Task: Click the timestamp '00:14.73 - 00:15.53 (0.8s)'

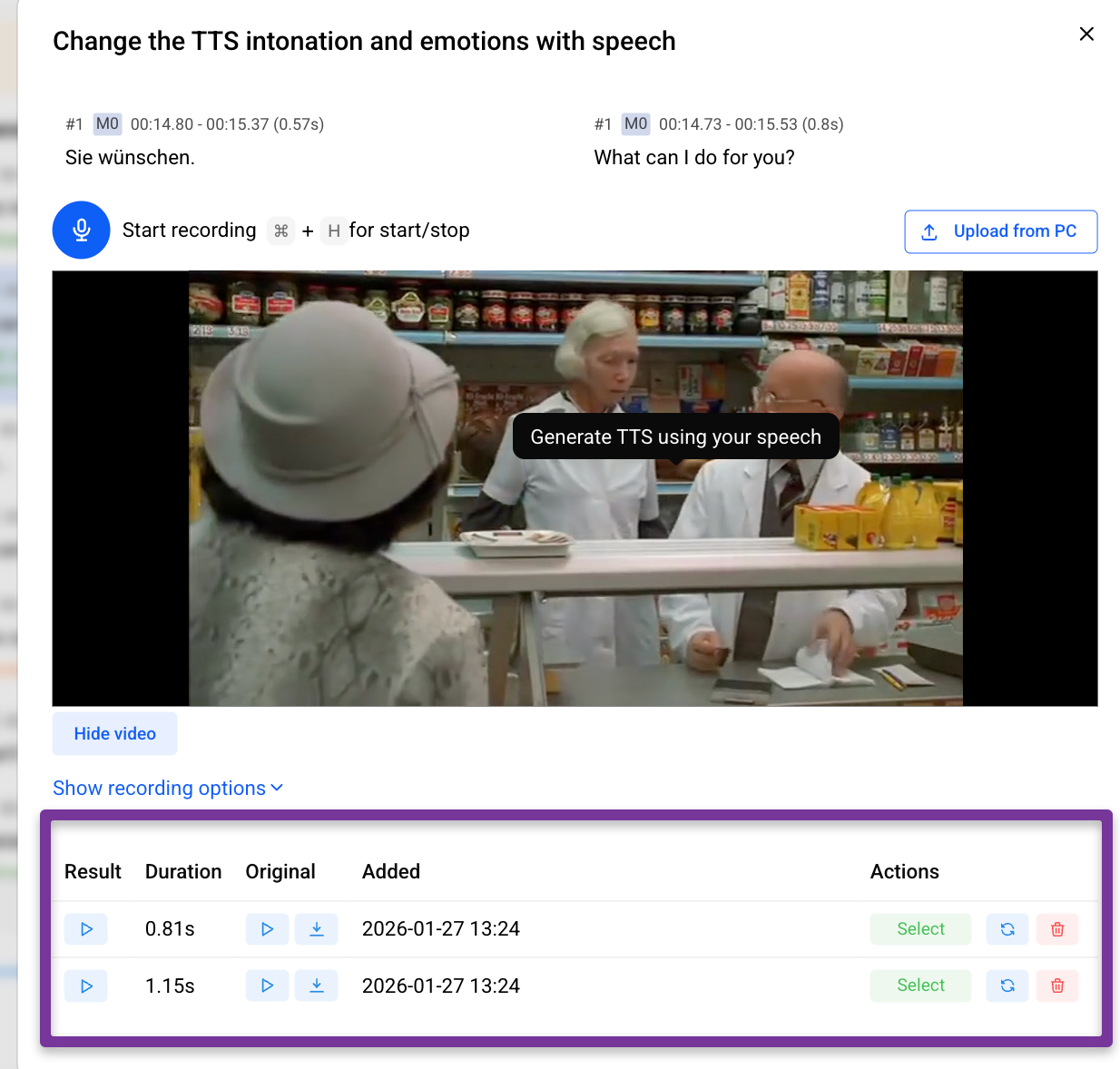Action: (752, 124)
